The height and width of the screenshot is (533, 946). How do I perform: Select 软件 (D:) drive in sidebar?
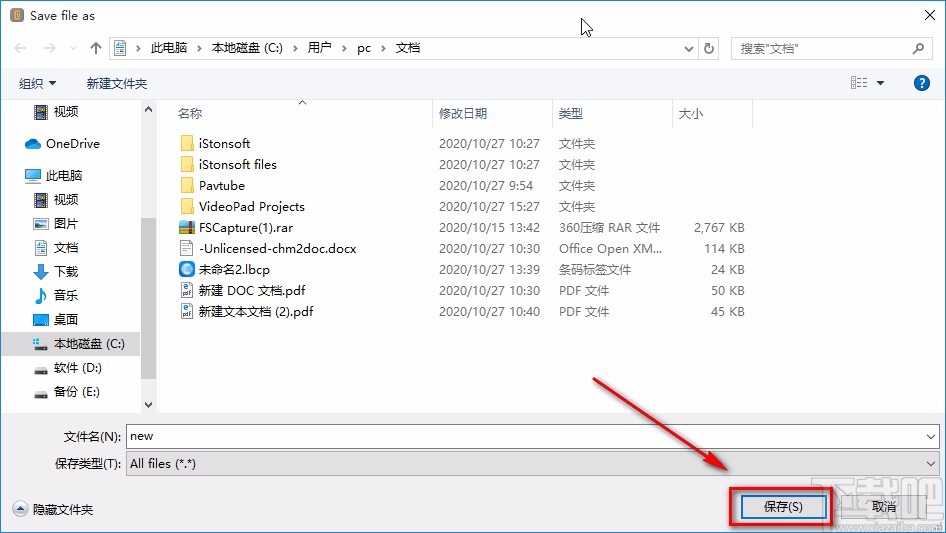(x=68, y=368)
